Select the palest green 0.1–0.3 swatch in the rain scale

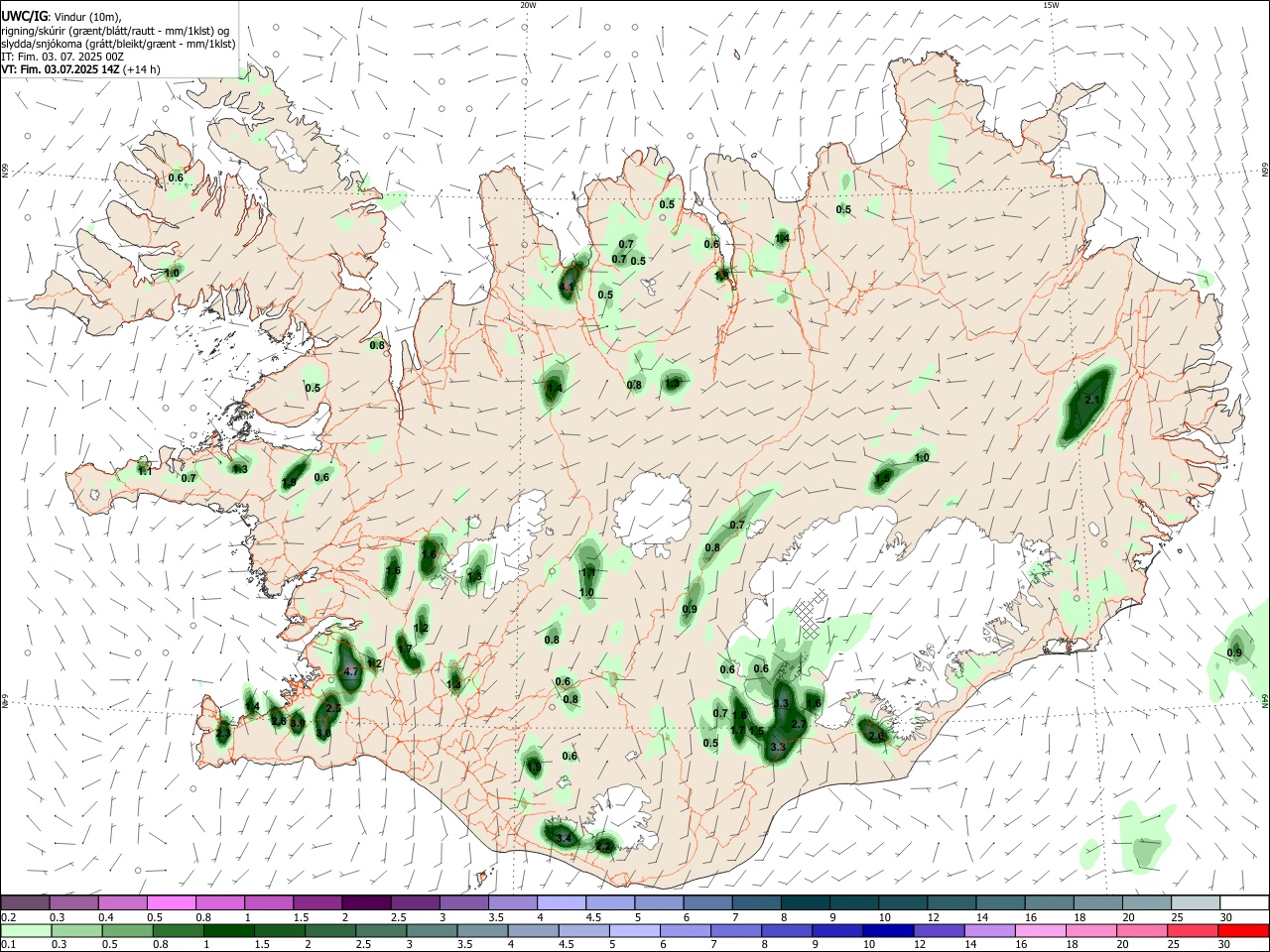[26, 930]
